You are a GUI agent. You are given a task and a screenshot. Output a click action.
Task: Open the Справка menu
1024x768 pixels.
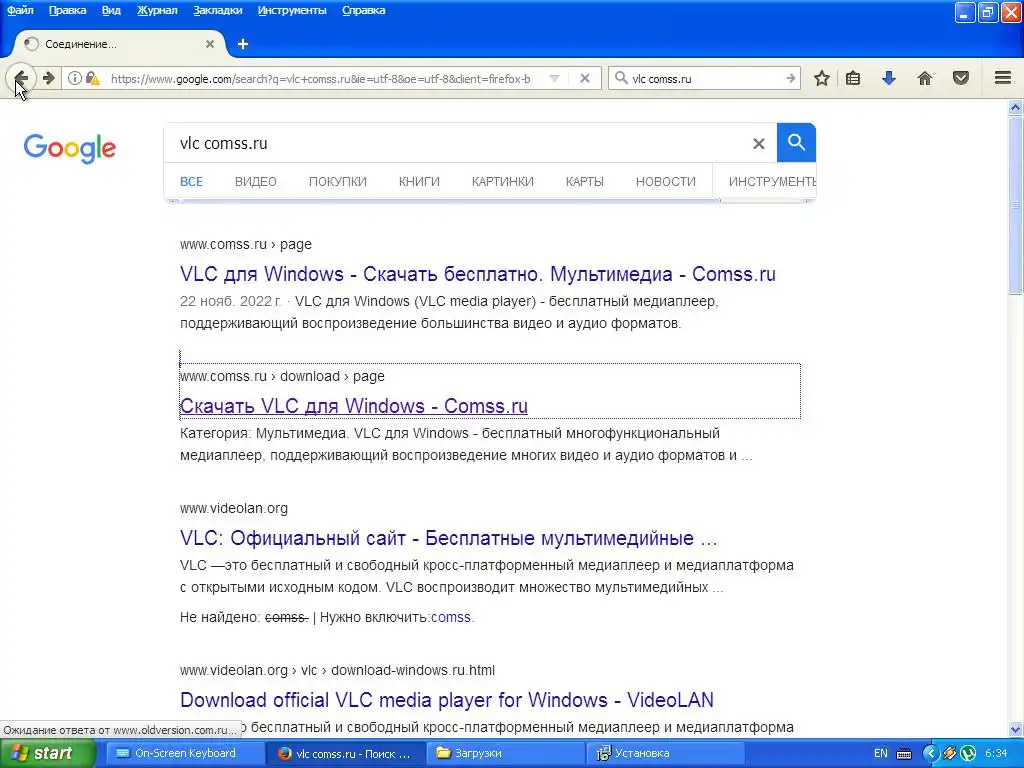[x=363, y=10]
